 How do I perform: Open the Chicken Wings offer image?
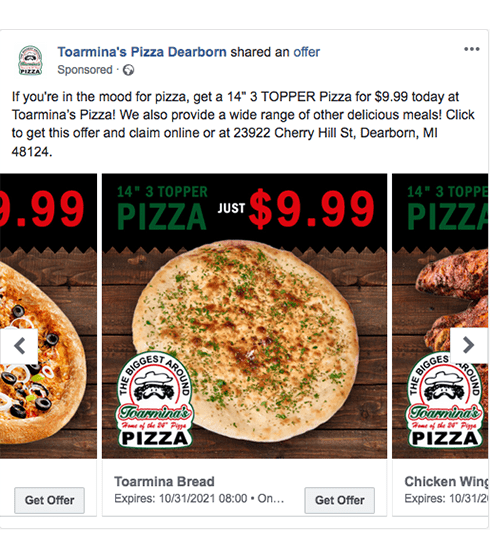[x=440, y=316]
